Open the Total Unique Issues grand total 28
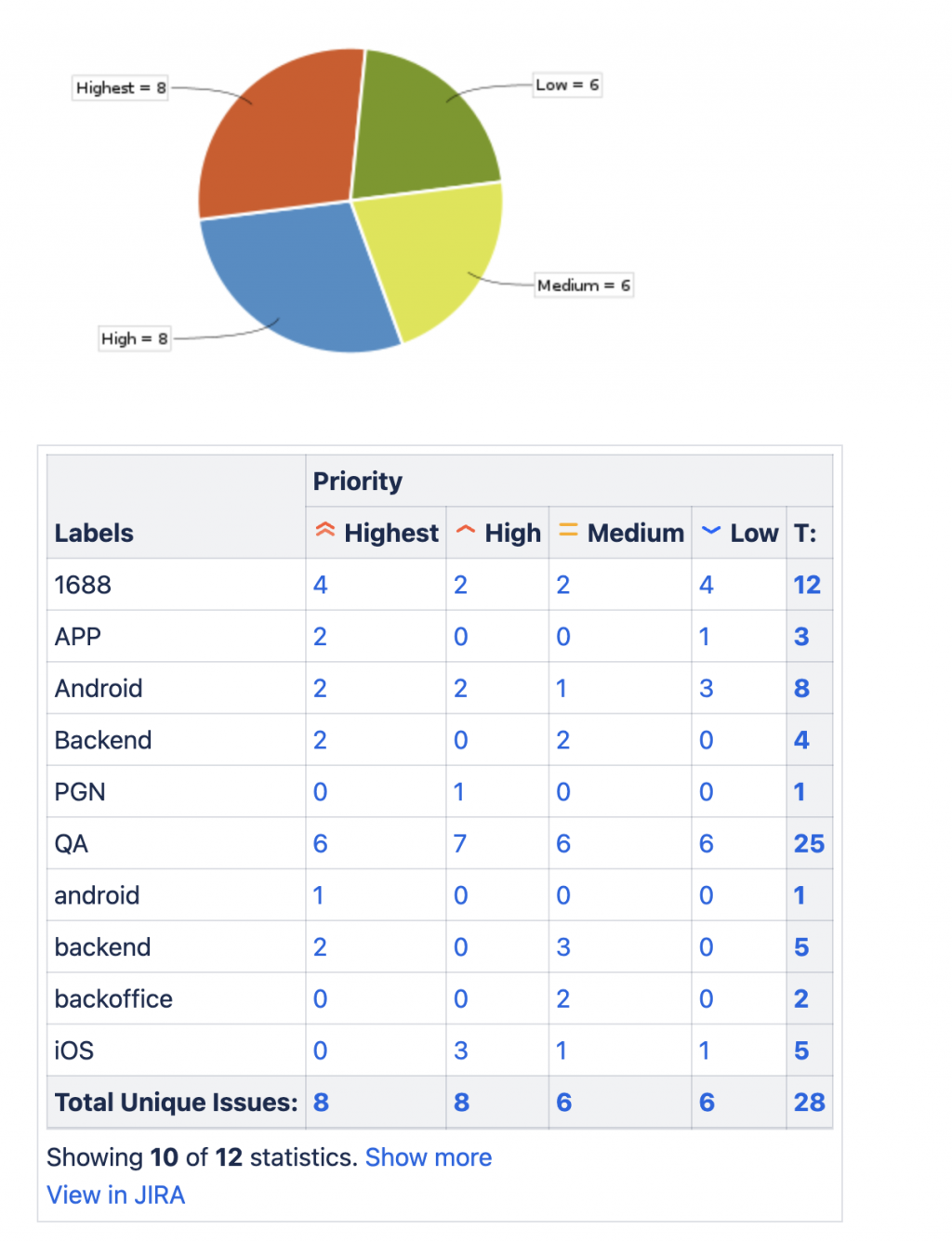Image resolution: width=952 pixels, height=1242 pixels. [809, 1103]
